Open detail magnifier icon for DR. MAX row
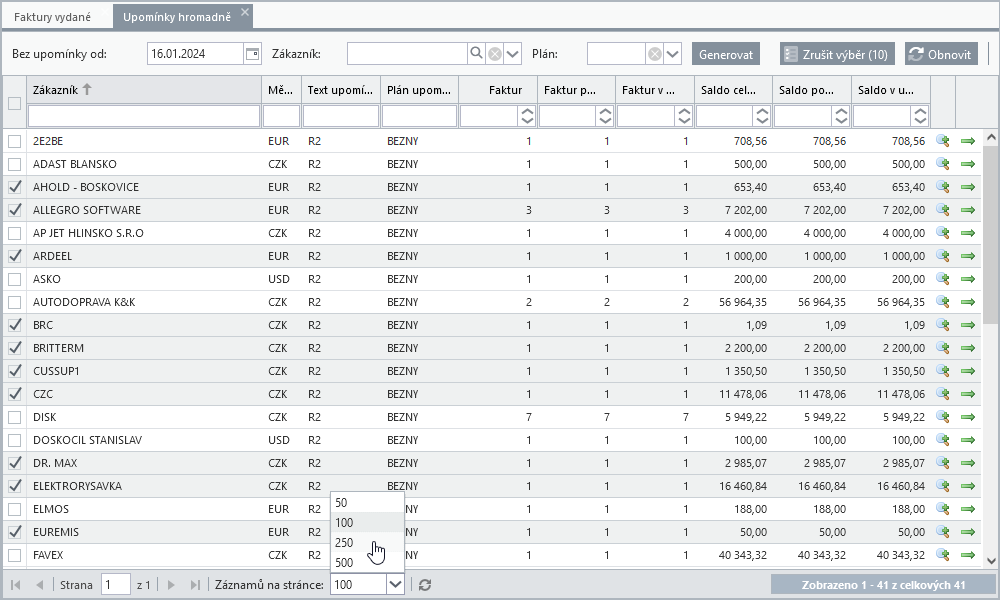1000x600 pixels. click(x=943, y=462)
